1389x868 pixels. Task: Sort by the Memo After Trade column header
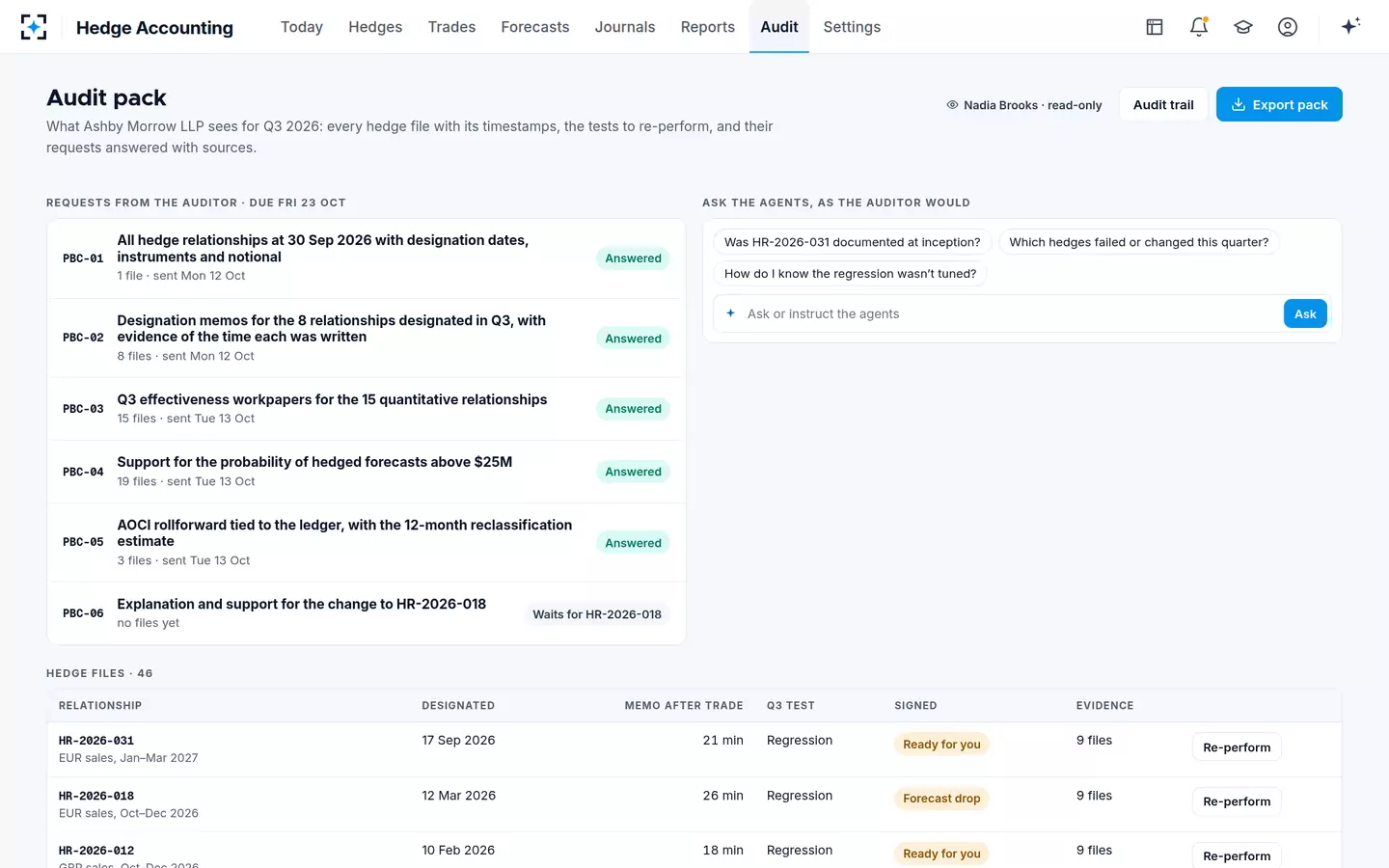684,706
